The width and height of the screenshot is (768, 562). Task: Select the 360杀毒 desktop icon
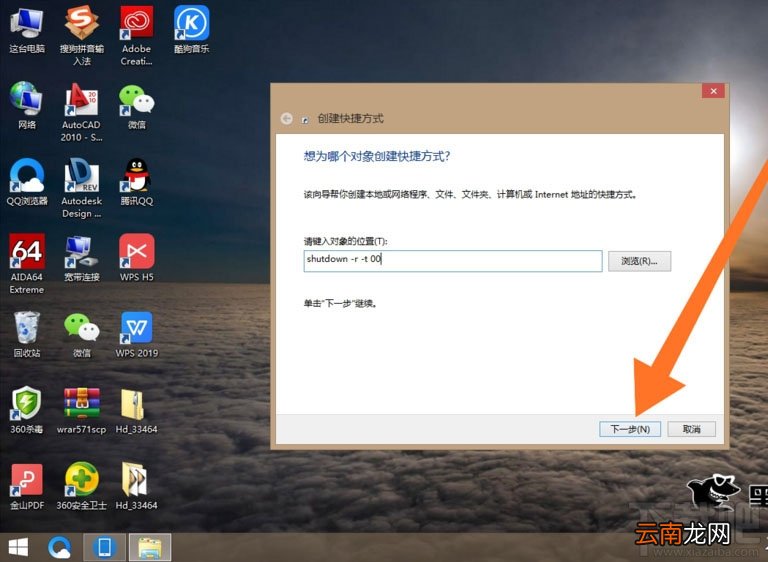pos(27,410)
